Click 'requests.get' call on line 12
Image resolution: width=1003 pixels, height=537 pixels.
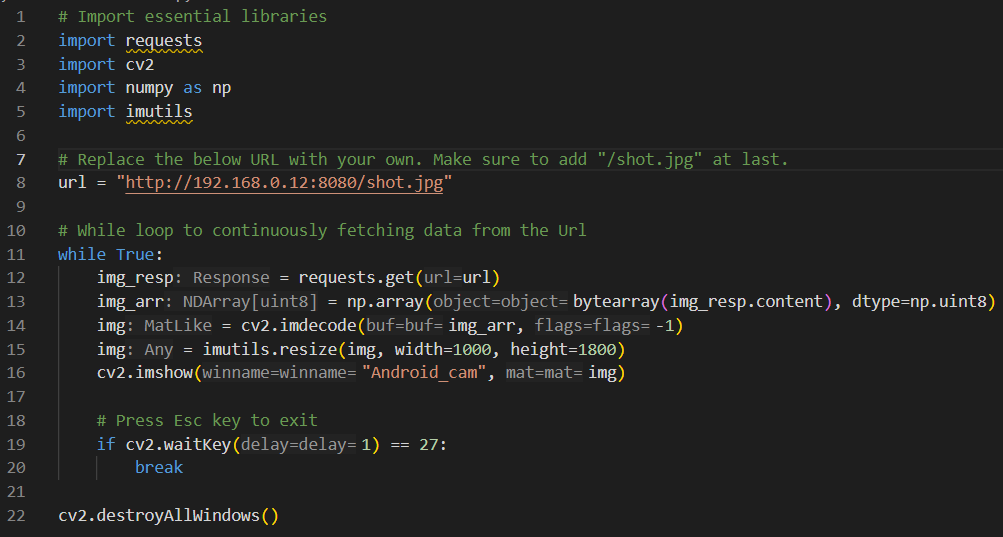pos(356,278)
